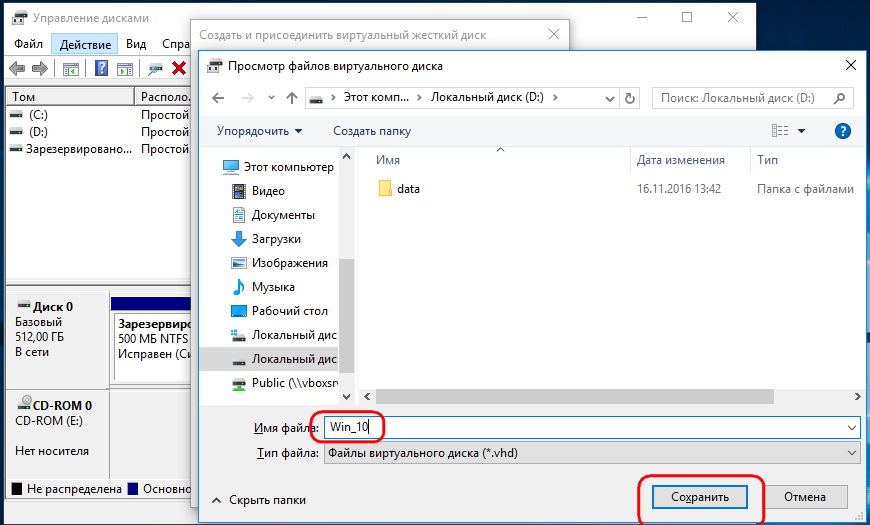Click navigation pane scroll up arrow
Image resolution: width=870 pixels, height=525 pixels.
347,156
